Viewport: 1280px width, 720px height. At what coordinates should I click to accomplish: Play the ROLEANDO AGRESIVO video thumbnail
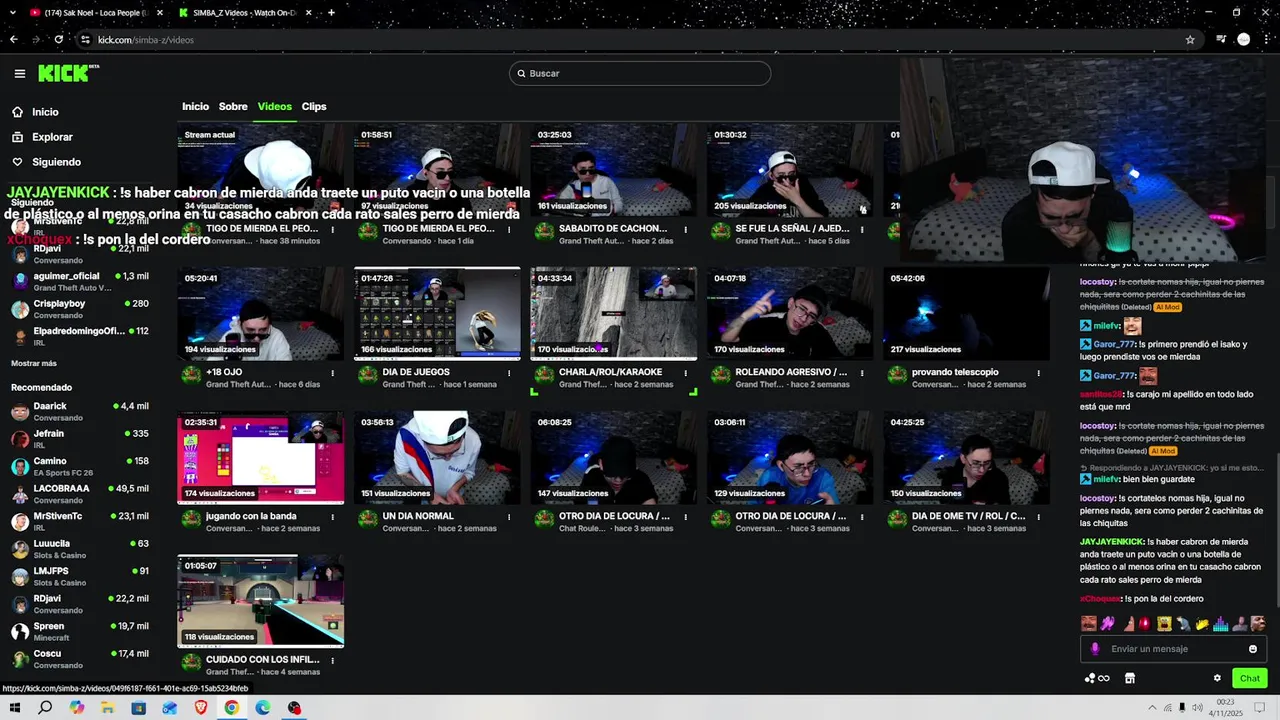click(x=790, y=314)
